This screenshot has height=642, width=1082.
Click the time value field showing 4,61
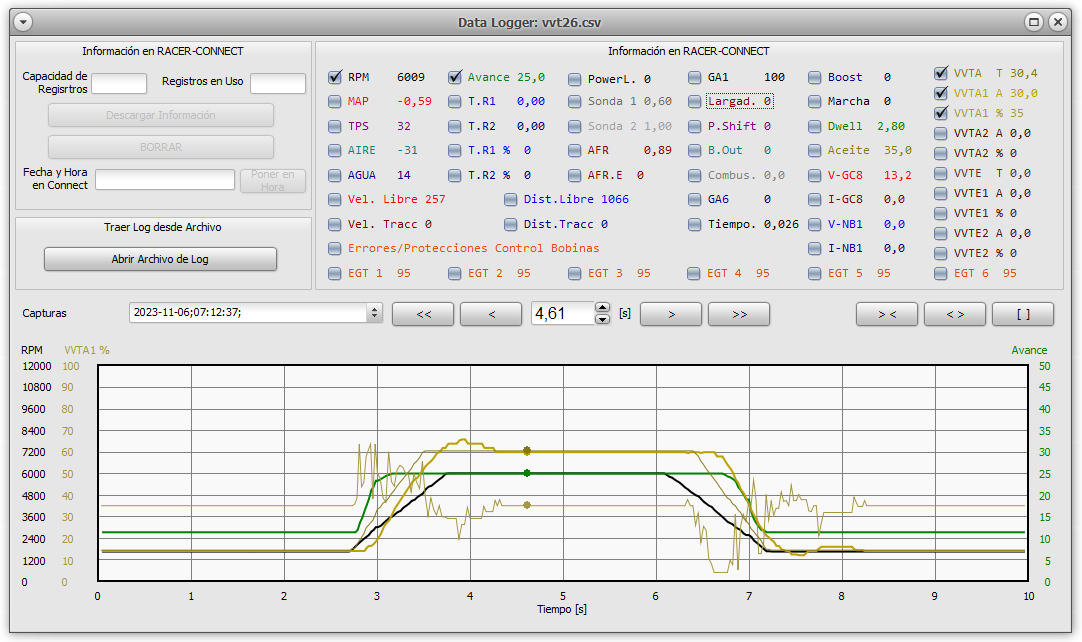tap(562, 313)
